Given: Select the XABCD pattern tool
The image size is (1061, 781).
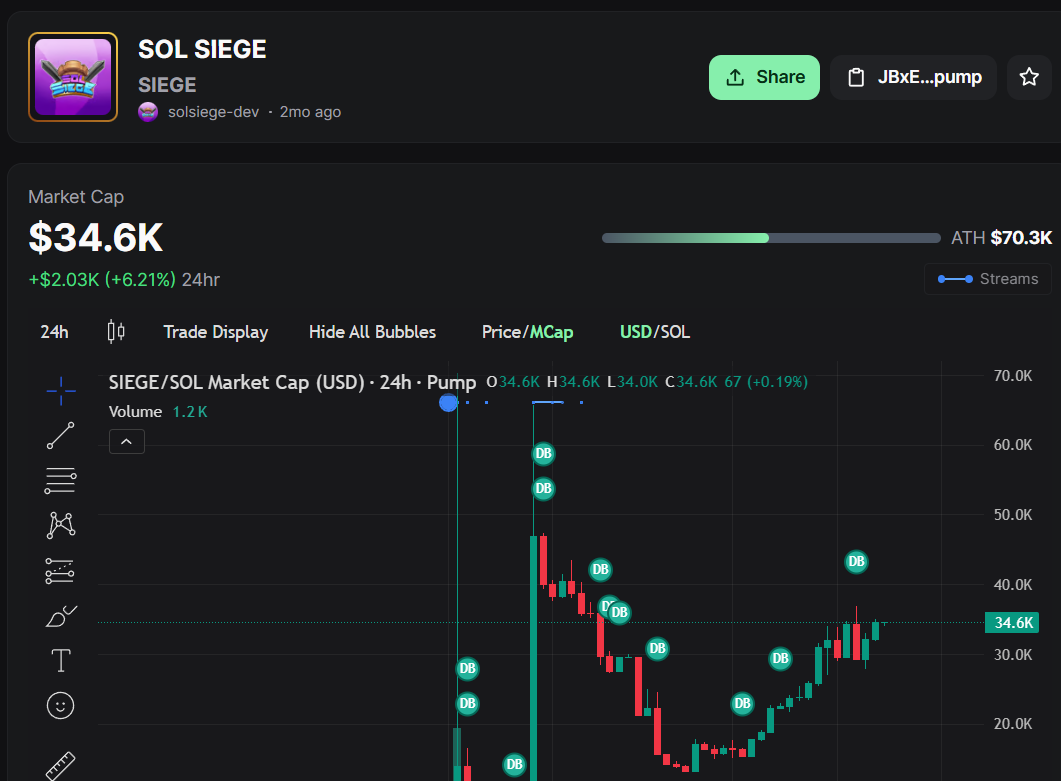Looking at the screenshot, I should tap(61, 525).
